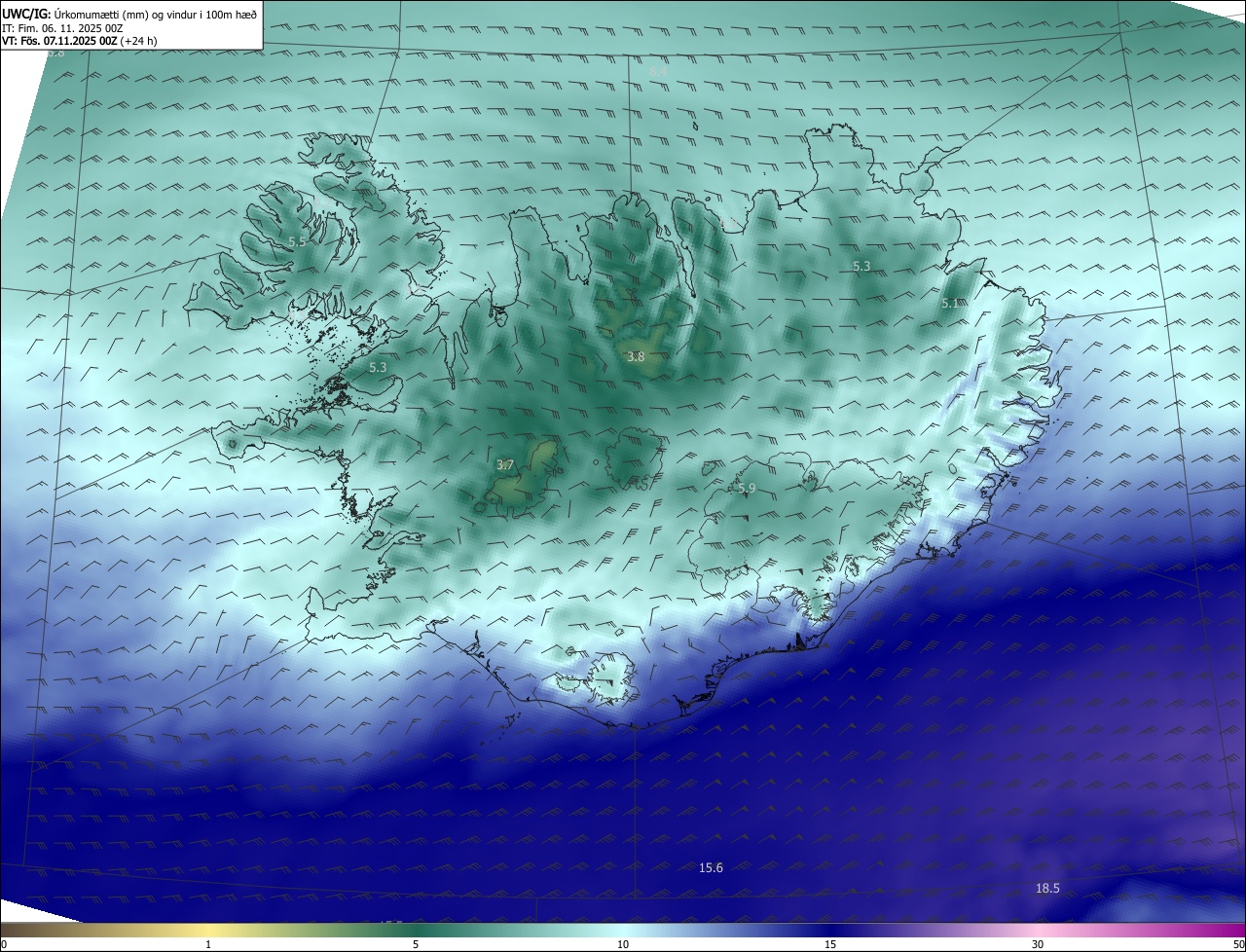Click the 5.5 value over the Westfjords
1246x952 pixels.
click(x=297, y=240)
